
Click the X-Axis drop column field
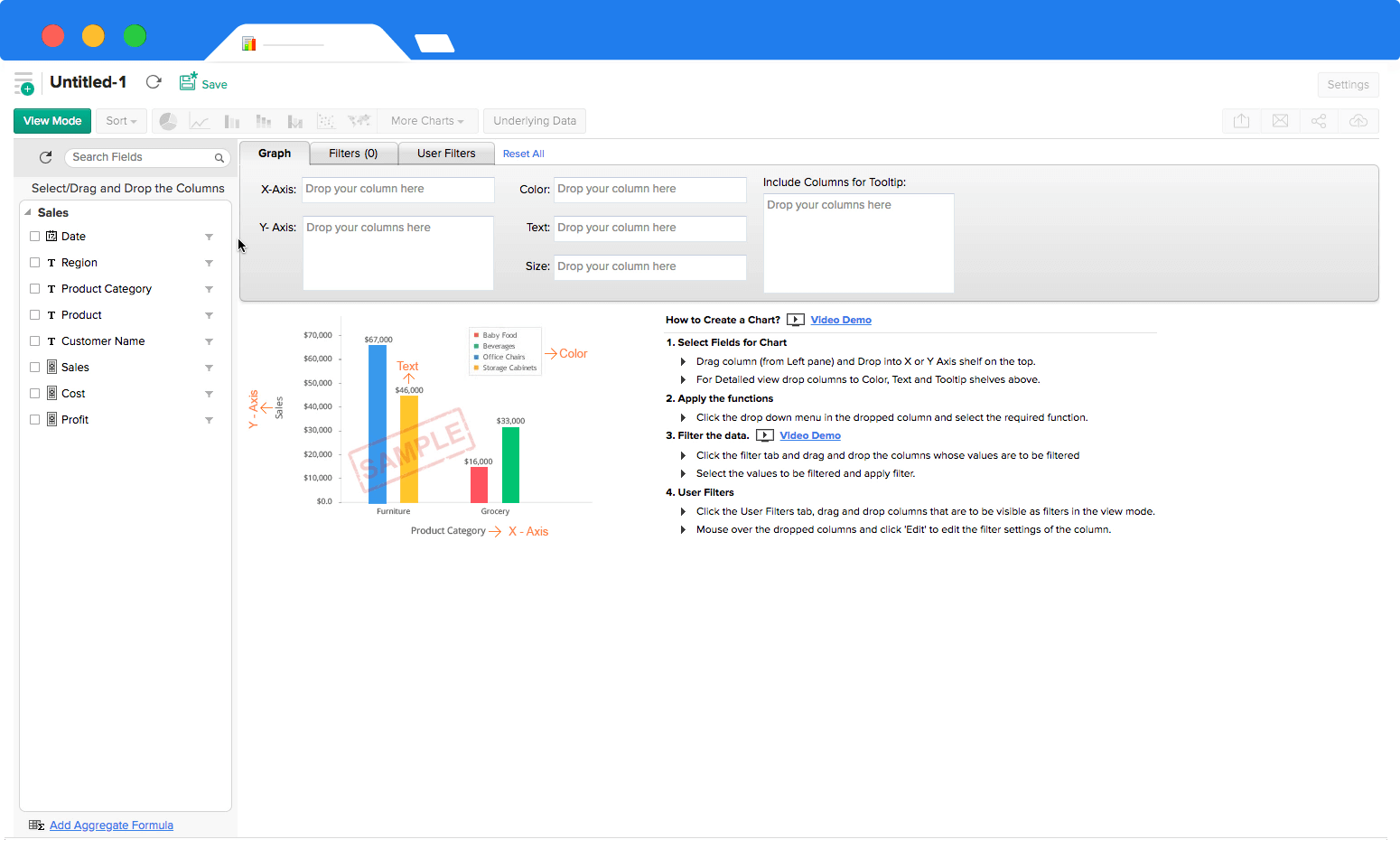[x=397, y=190]
